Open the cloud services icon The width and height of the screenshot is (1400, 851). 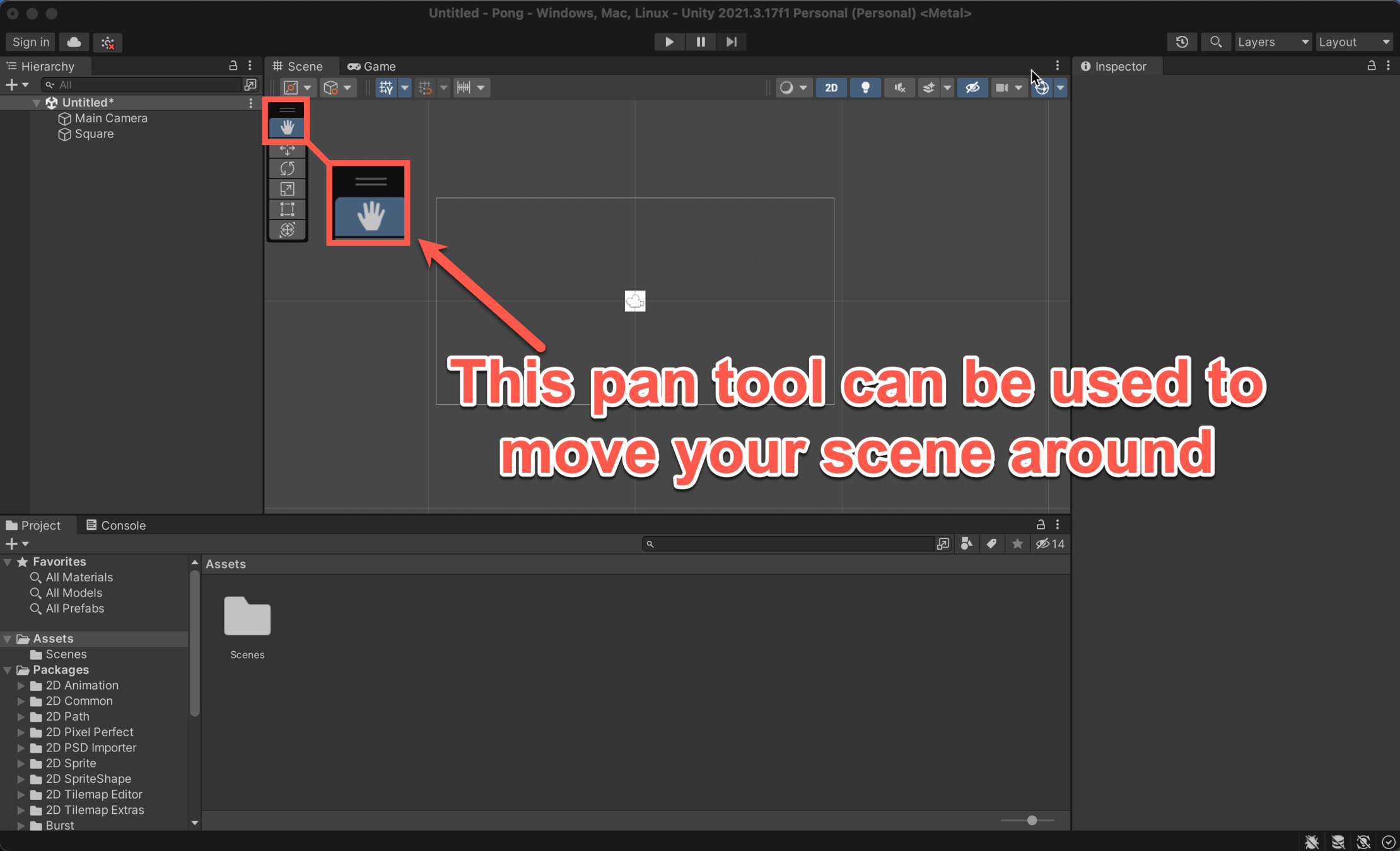pos(74,42)
